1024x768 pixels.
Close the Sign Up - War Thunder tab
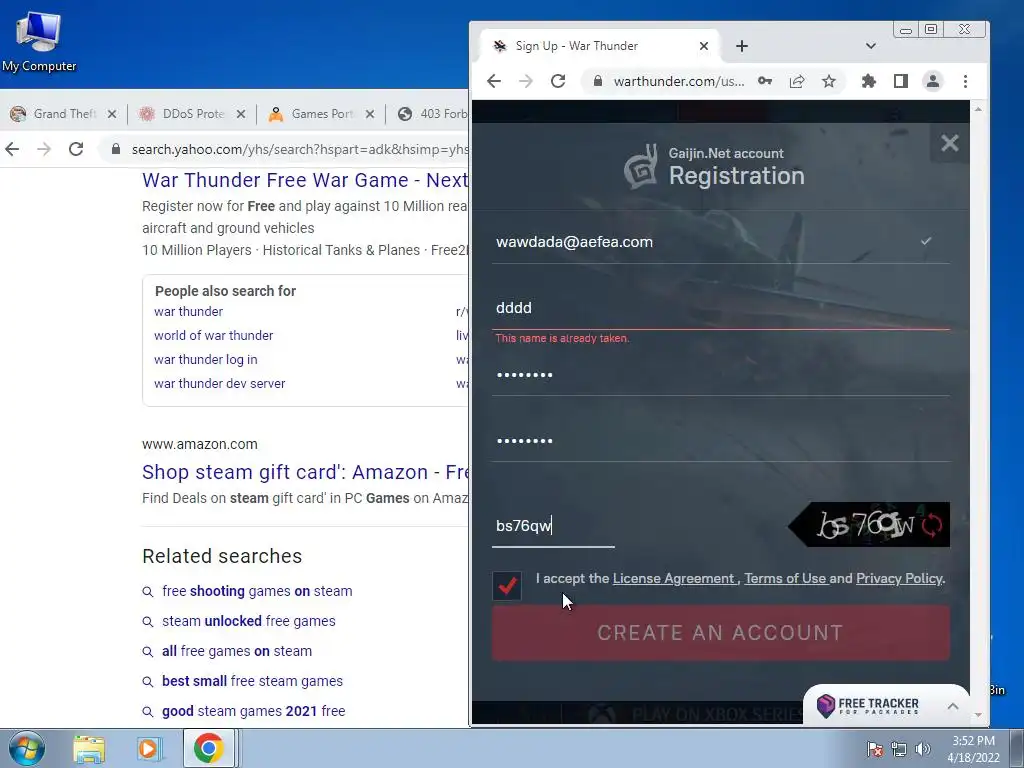click(x=703, y=46)
